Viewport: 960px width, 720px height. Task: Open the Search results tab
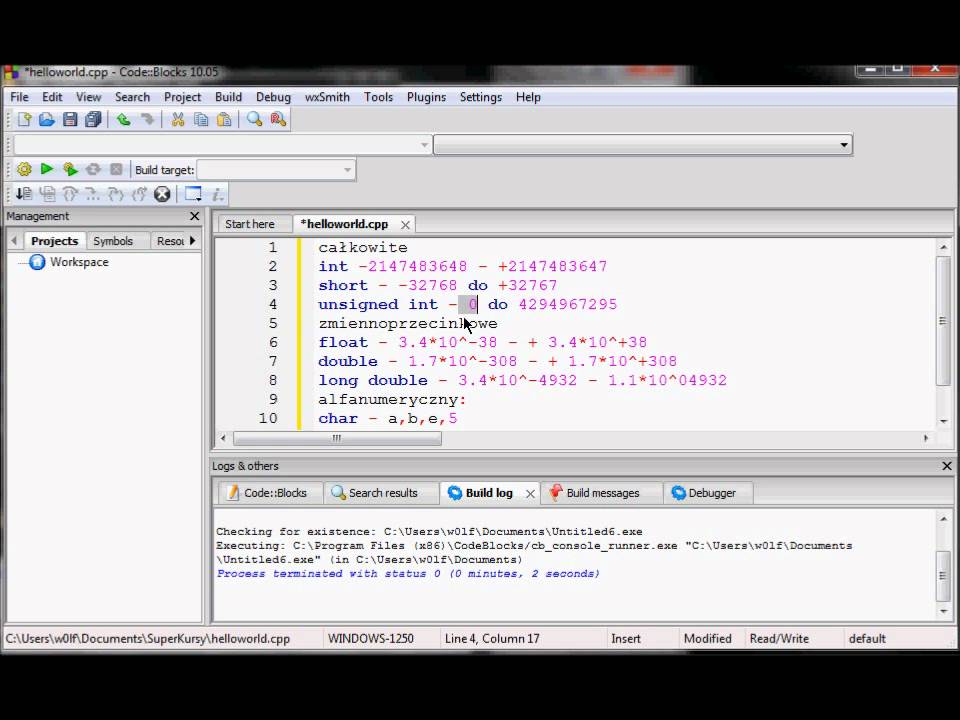point(375,493)
